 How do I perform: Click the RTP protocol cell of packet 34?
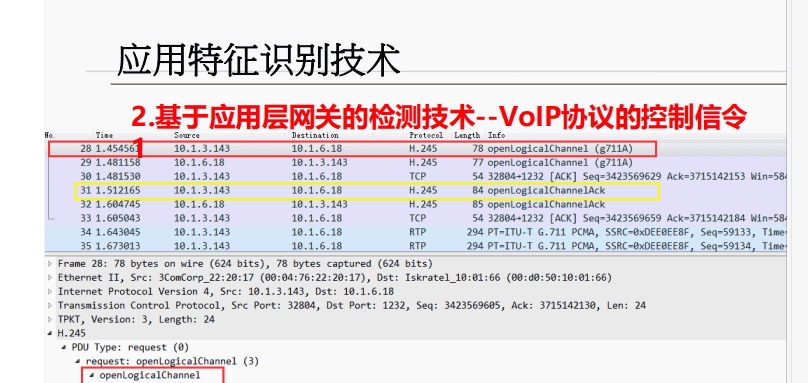(417, 232)
